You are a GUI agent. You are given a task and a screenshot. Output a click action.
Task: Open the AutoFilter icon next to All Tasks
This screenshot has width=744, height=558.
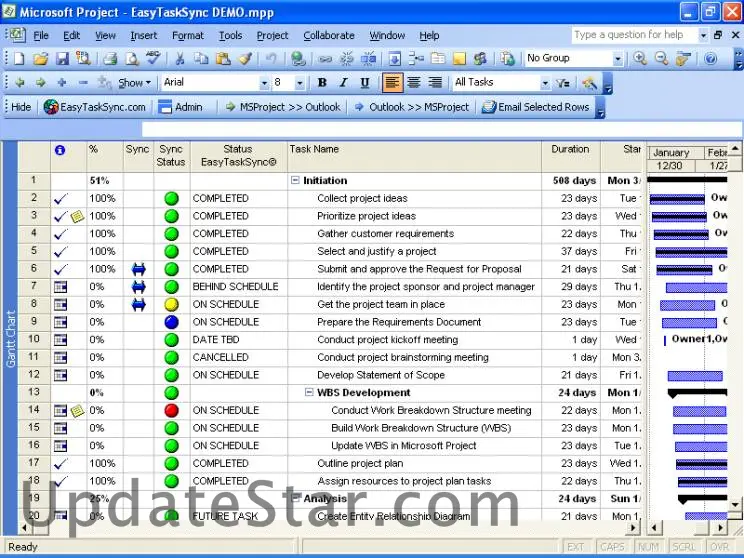click(563, 83)
